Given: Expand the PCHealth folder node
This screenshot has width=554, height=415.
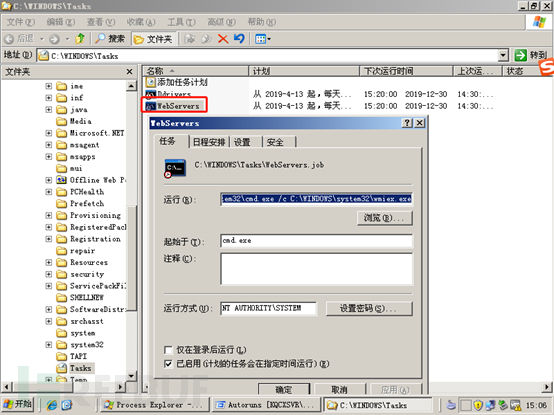Looking at the screenshot, I should pyautogui.click(x=49, y=192).
